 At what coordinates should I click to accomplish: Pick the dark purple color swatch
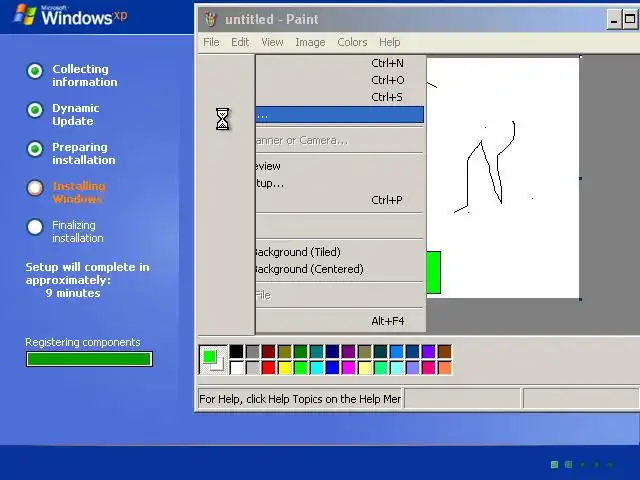pyautogui.click(x=349, y=351)
